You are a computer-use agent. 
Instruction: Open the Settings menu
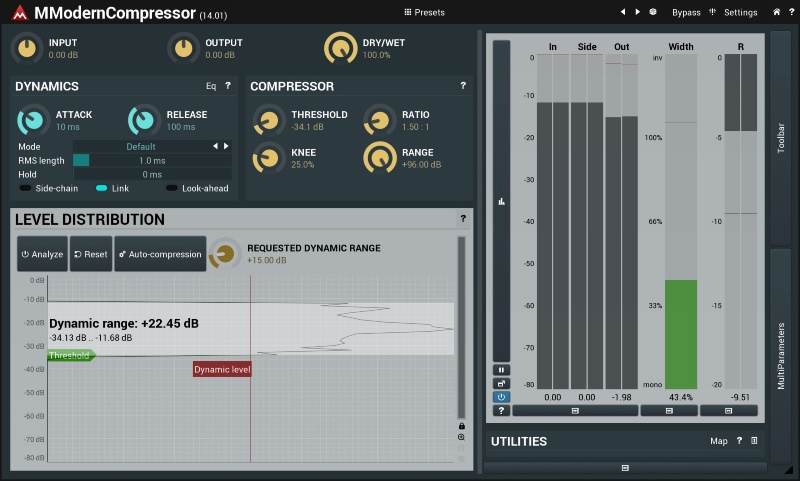click(x=740, y=12)
